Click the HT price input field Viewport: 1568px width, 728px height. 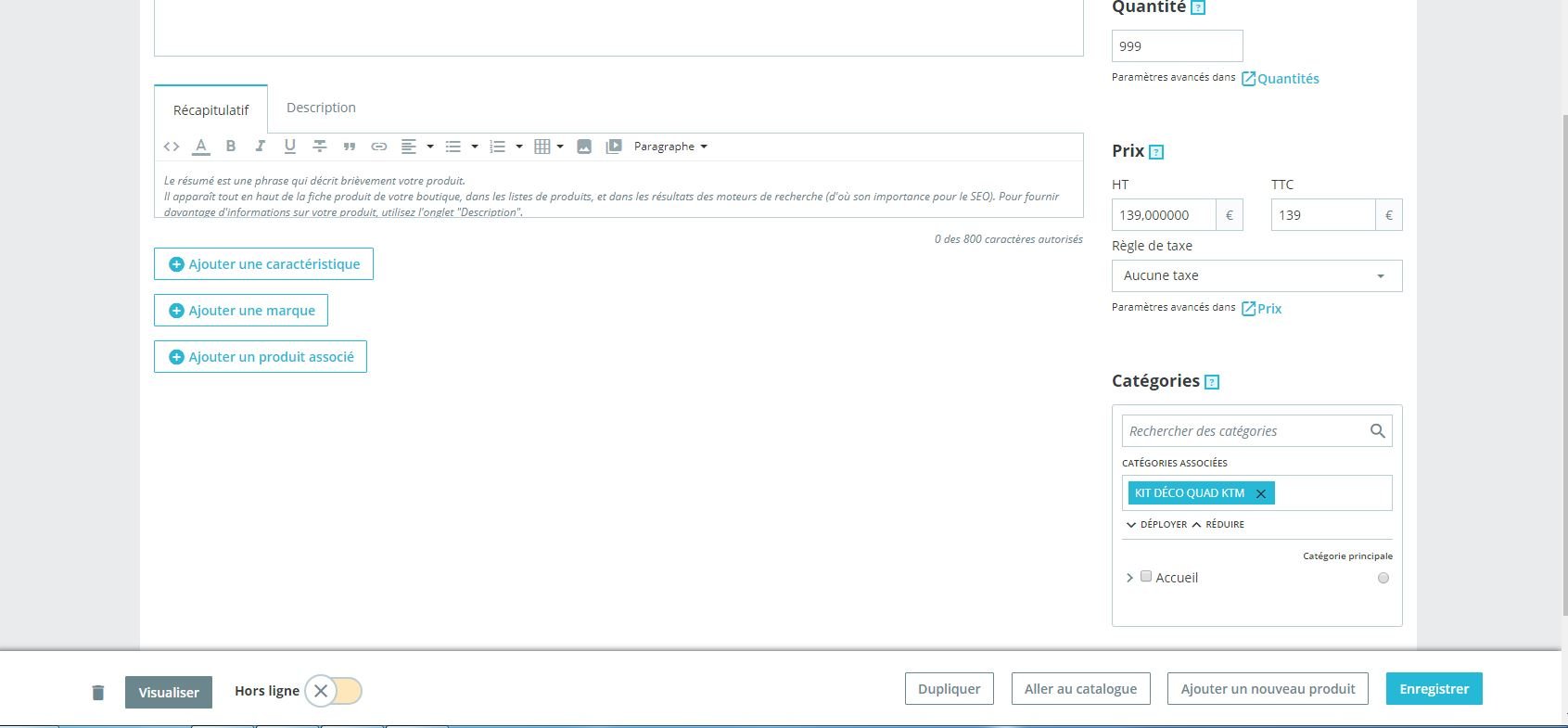[x=1164, y=215]
